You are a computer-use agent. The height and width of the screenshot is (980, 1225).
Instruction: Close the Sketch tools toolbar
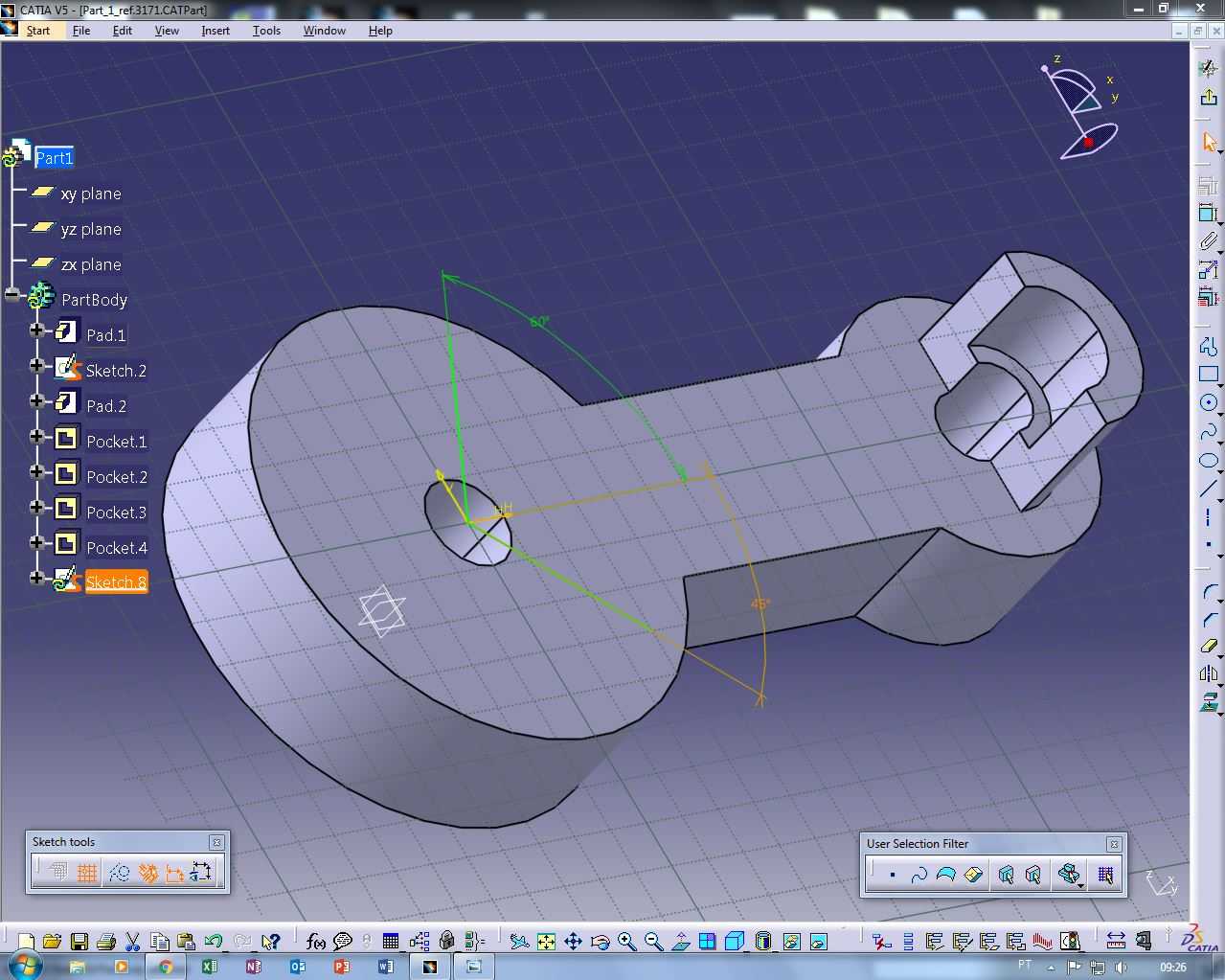[x=216, y=842]
